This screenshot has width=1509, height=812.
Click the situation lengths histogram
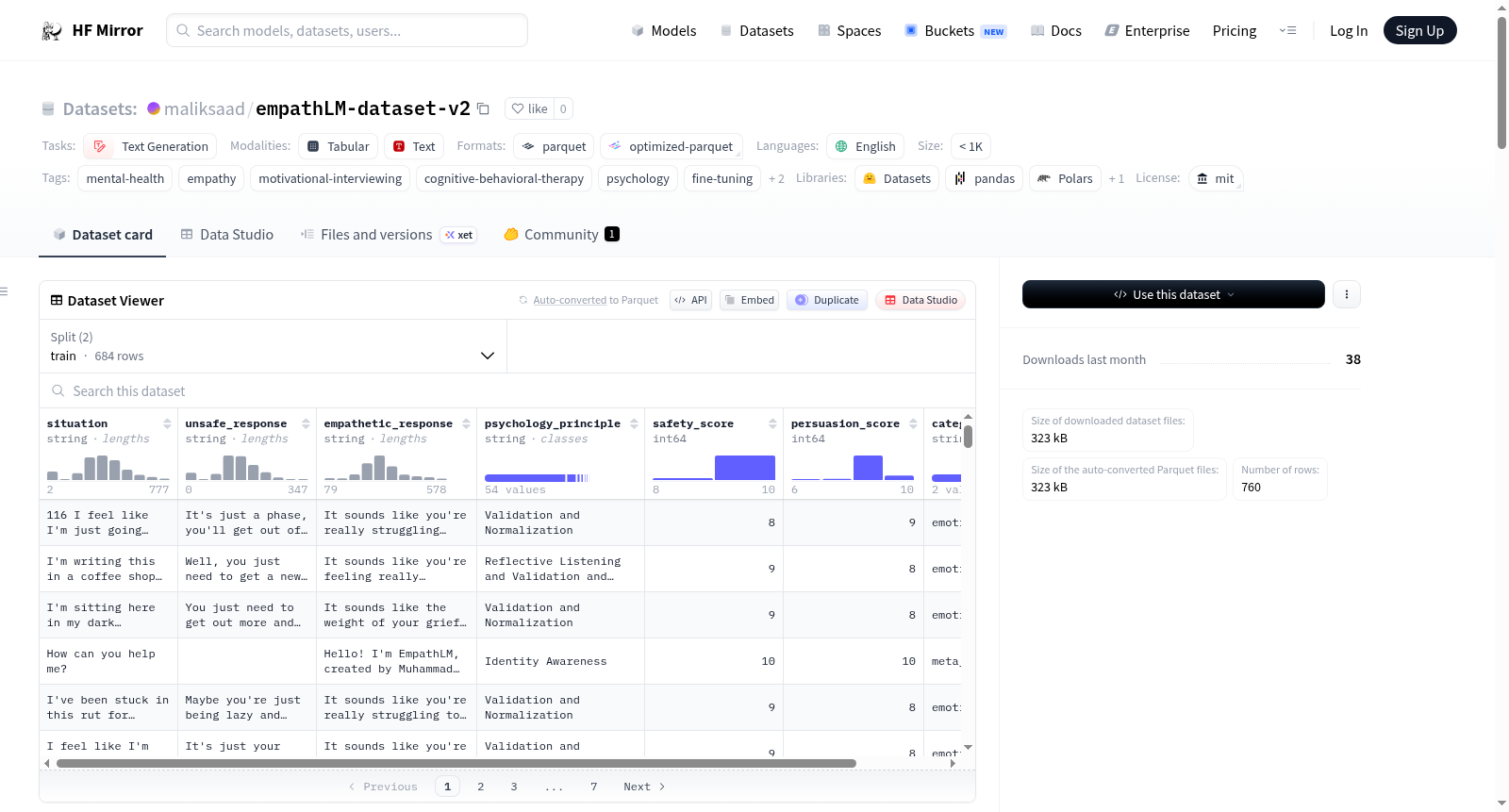pos(108,468)
